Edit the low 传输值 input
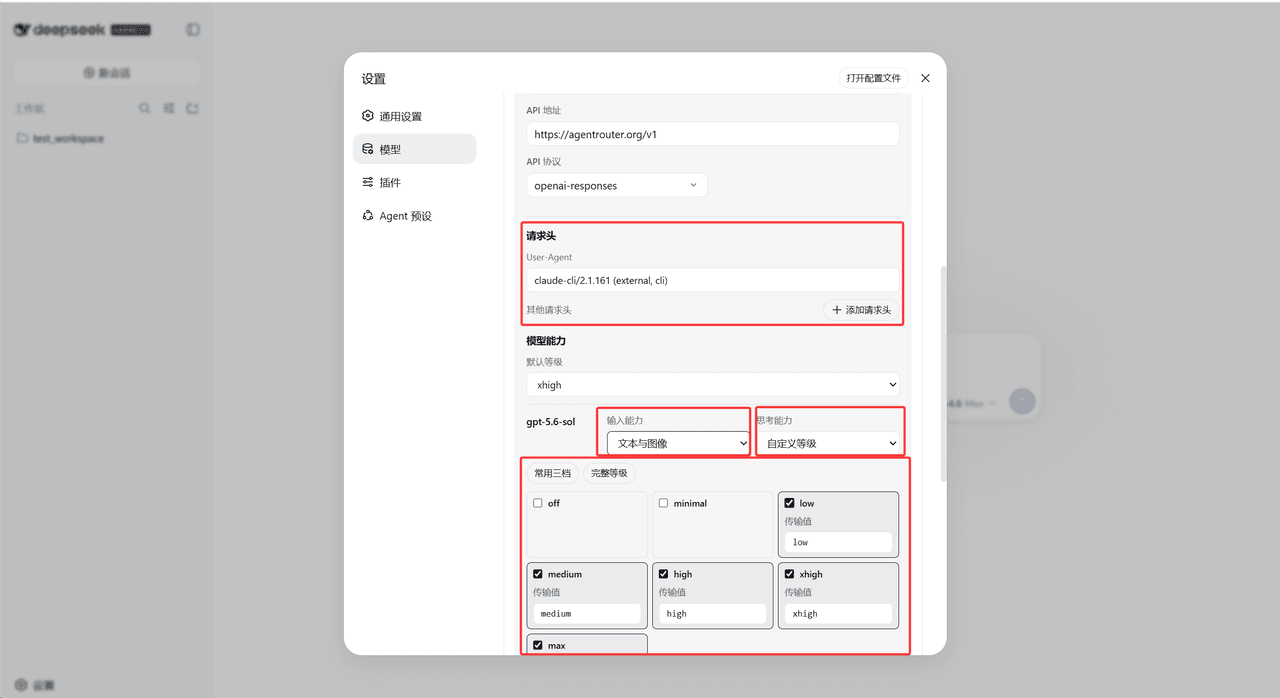 point(838,542)
